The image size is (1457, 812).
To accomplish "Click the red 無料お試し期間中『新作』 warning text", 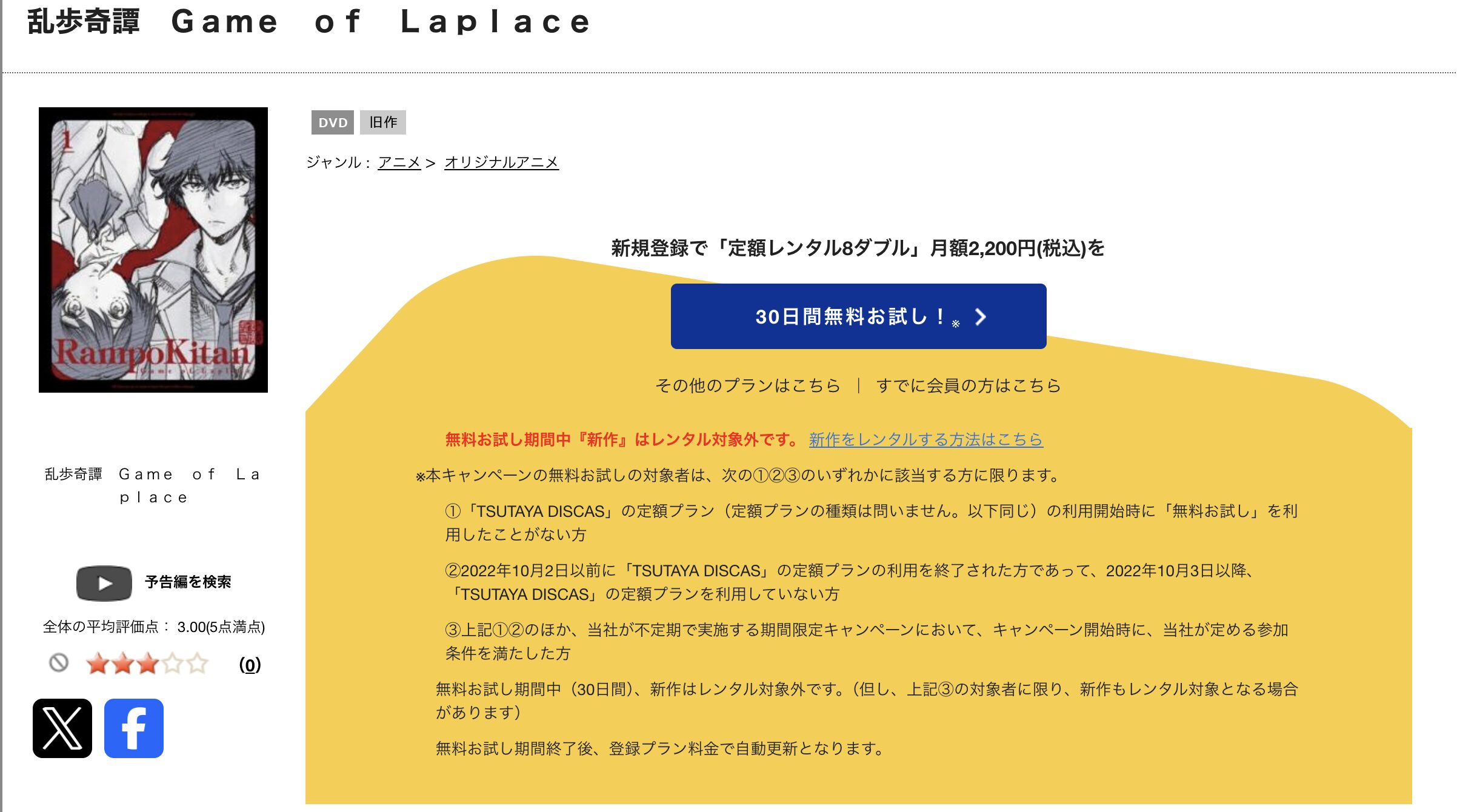I will (x=623, y=439).
